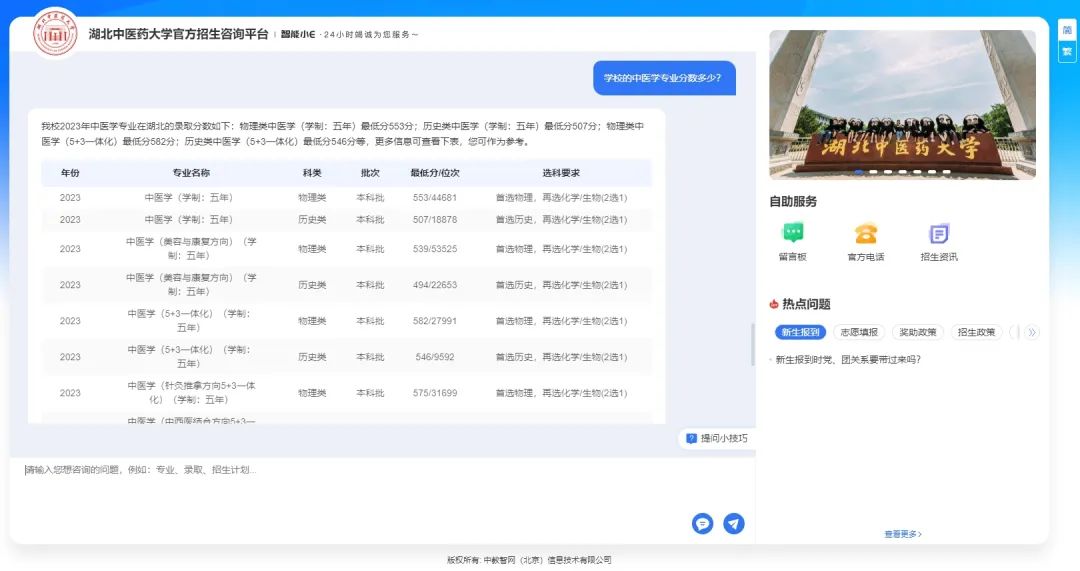
Task: Open 提问小技巧 question tips
Action: 717,438
